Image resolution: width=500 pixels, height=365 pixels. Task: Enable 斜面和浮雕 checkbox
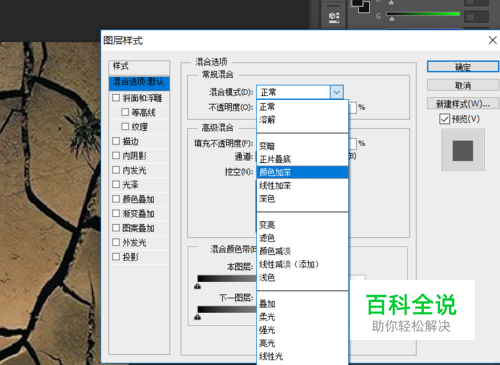tap(116, 98)
